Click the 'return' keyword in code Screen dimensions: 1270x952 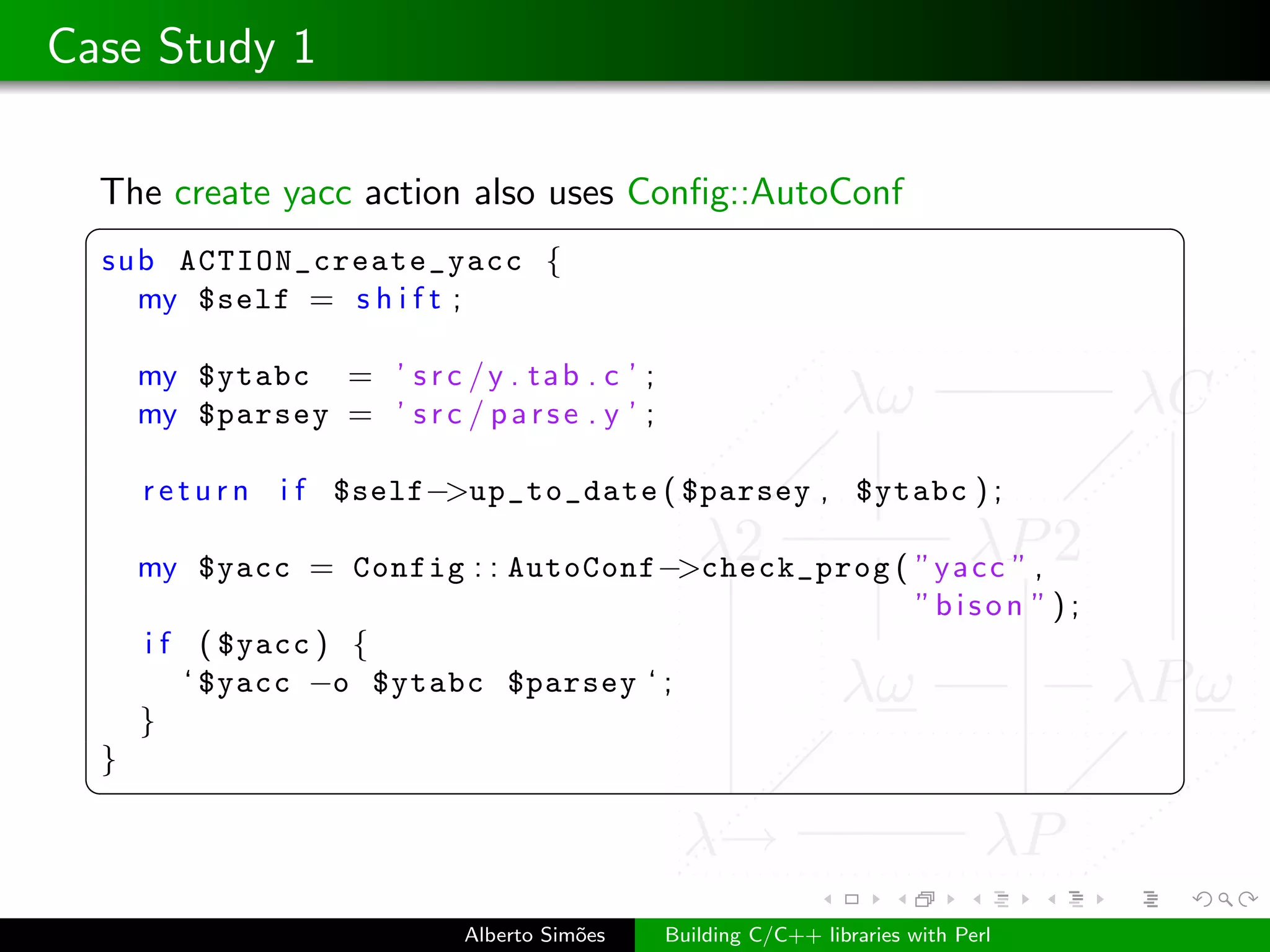coord(195,491)
